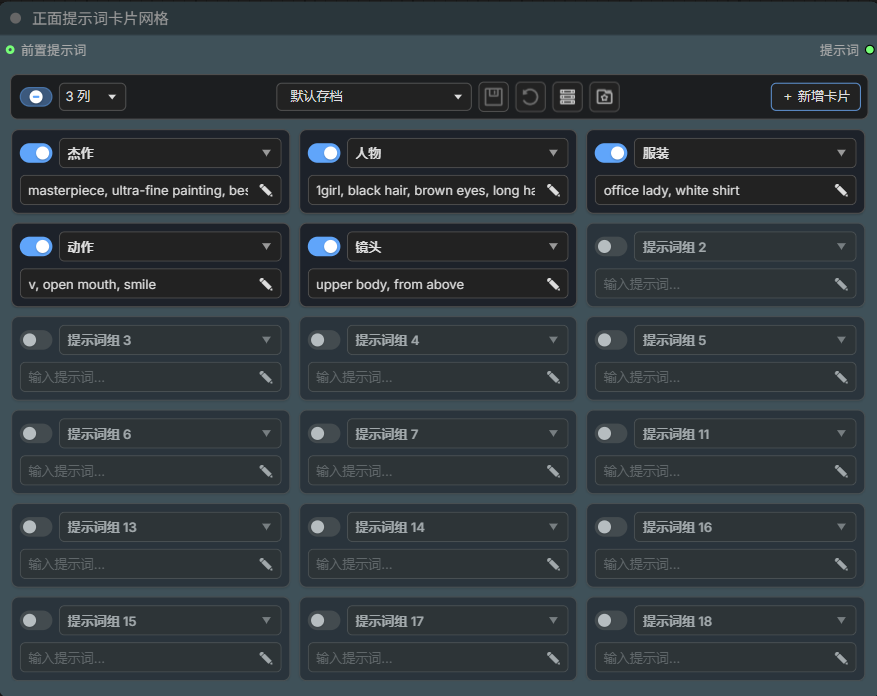
Task: Click the upper body, from above field
Action: point(438,284)
